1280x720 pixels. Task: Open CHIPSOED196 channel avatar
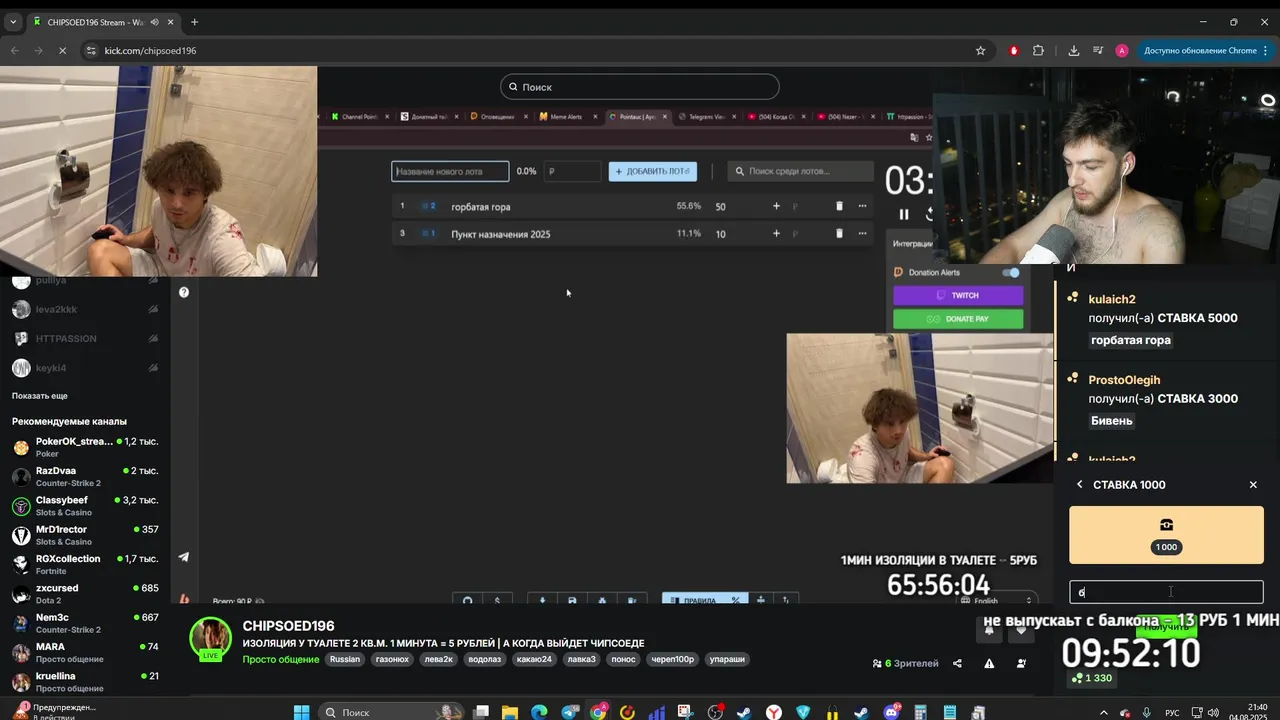[x=211, y=638]
